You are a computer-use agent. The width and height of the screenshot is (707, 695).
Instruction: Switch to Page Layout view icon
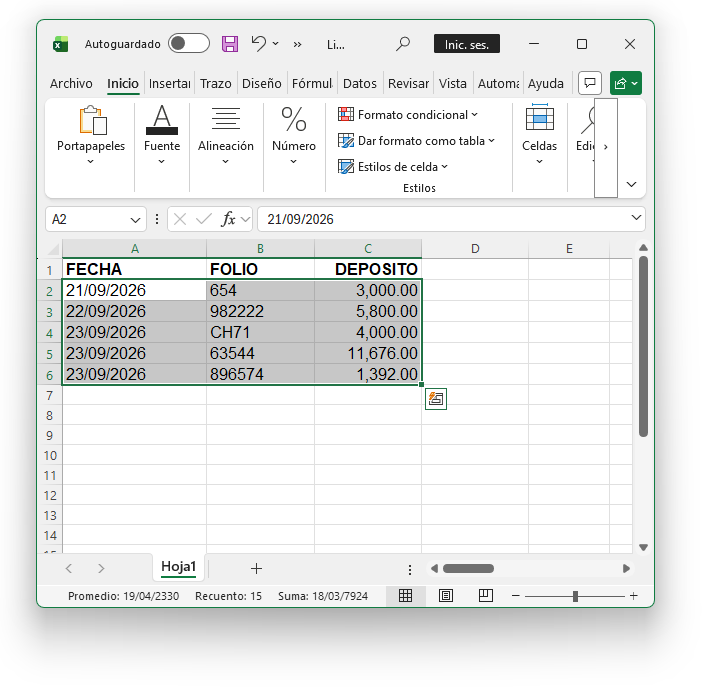click(445, 596)
